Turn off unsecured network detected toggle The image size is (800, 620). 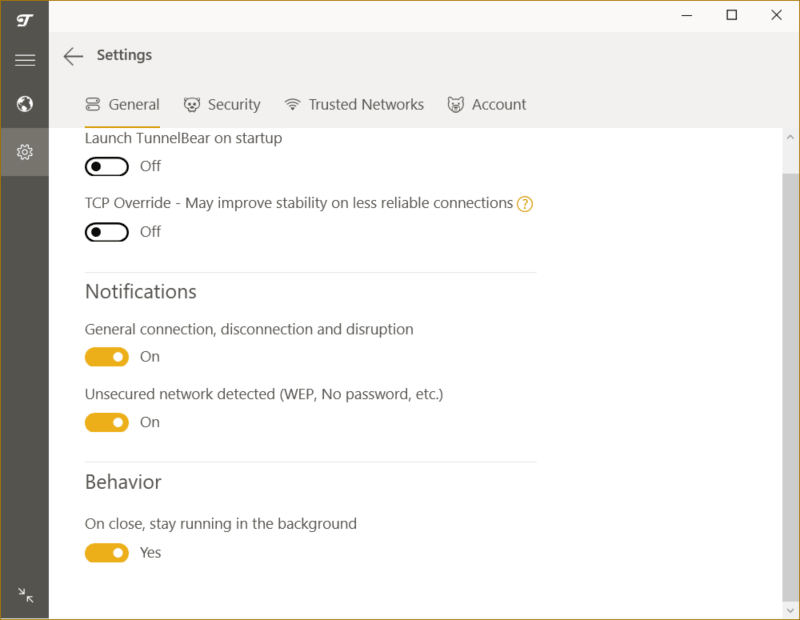(x=107, y=423)
